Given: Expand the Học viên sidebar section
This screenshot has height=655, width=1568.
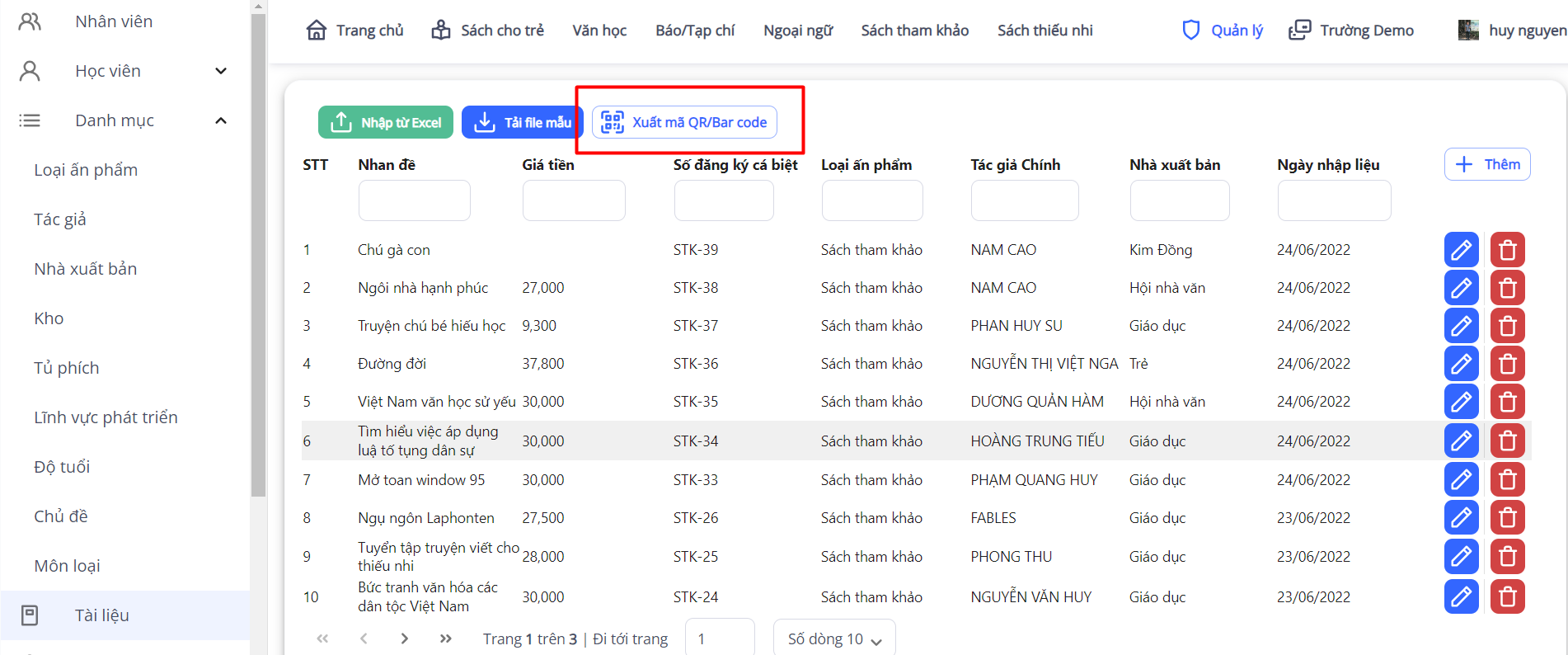Looking at the screenshot, I should coord(220,71).
